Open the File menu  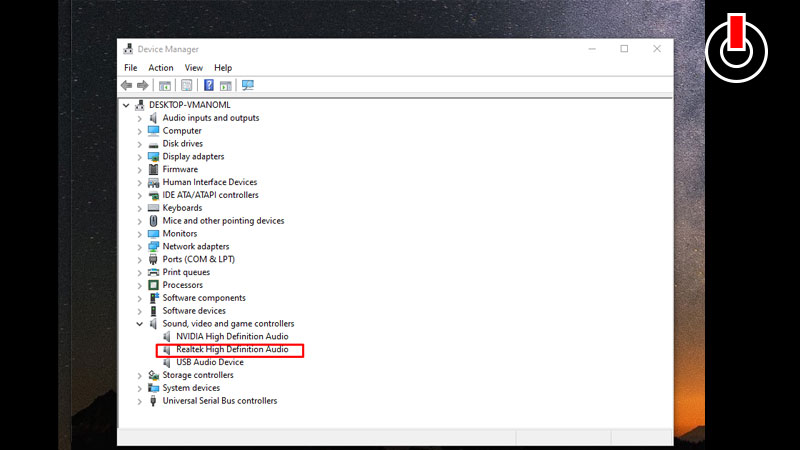pos(131,67)
